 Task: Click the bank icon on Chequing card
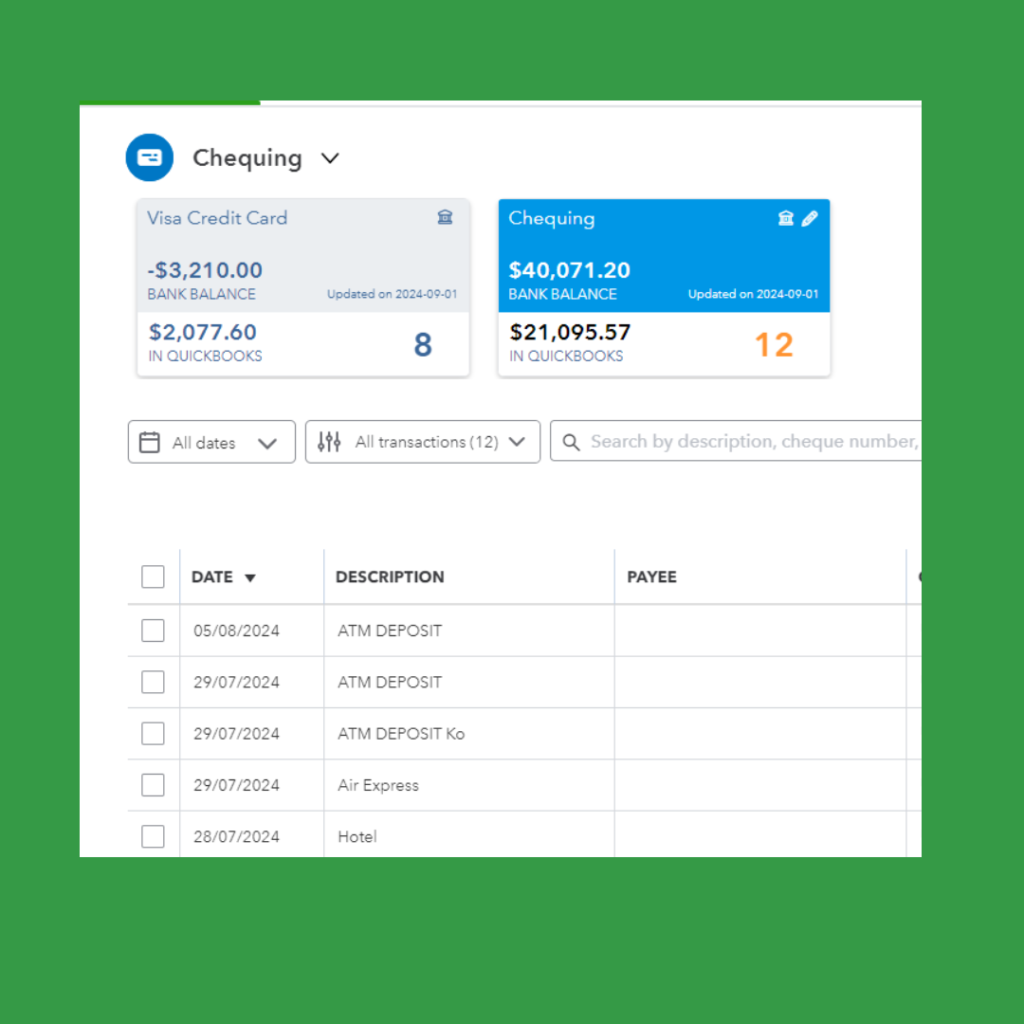pos(786,218)
